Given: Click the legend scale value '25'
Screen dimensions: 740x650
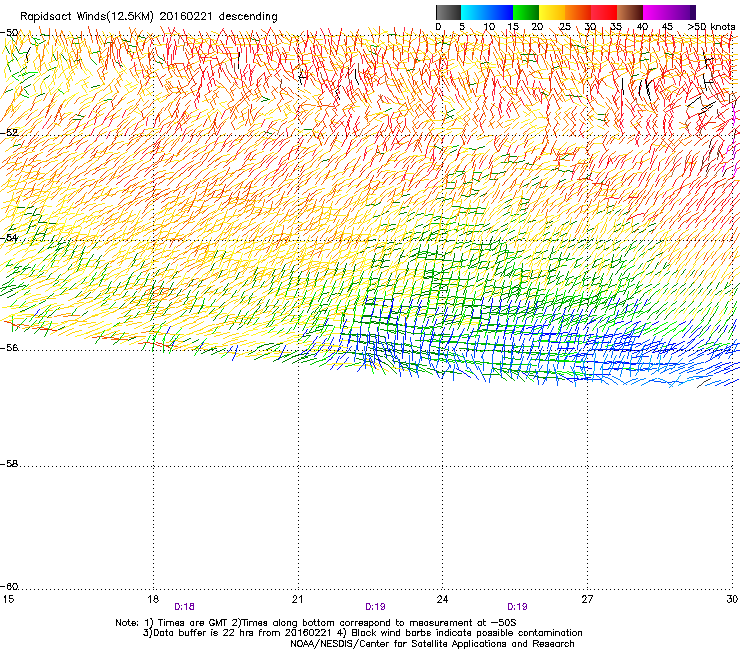Looking at the screenshot, I should 565,27.
